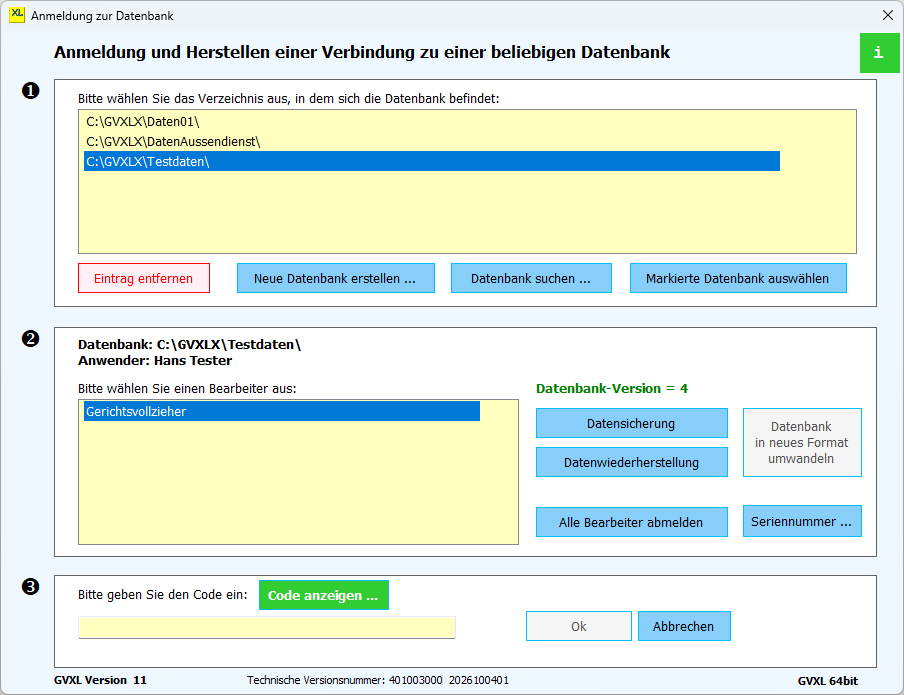Close the Anmeldung zur Datenbank window
This screenshot has height=695, width=904.
point(888,16)
